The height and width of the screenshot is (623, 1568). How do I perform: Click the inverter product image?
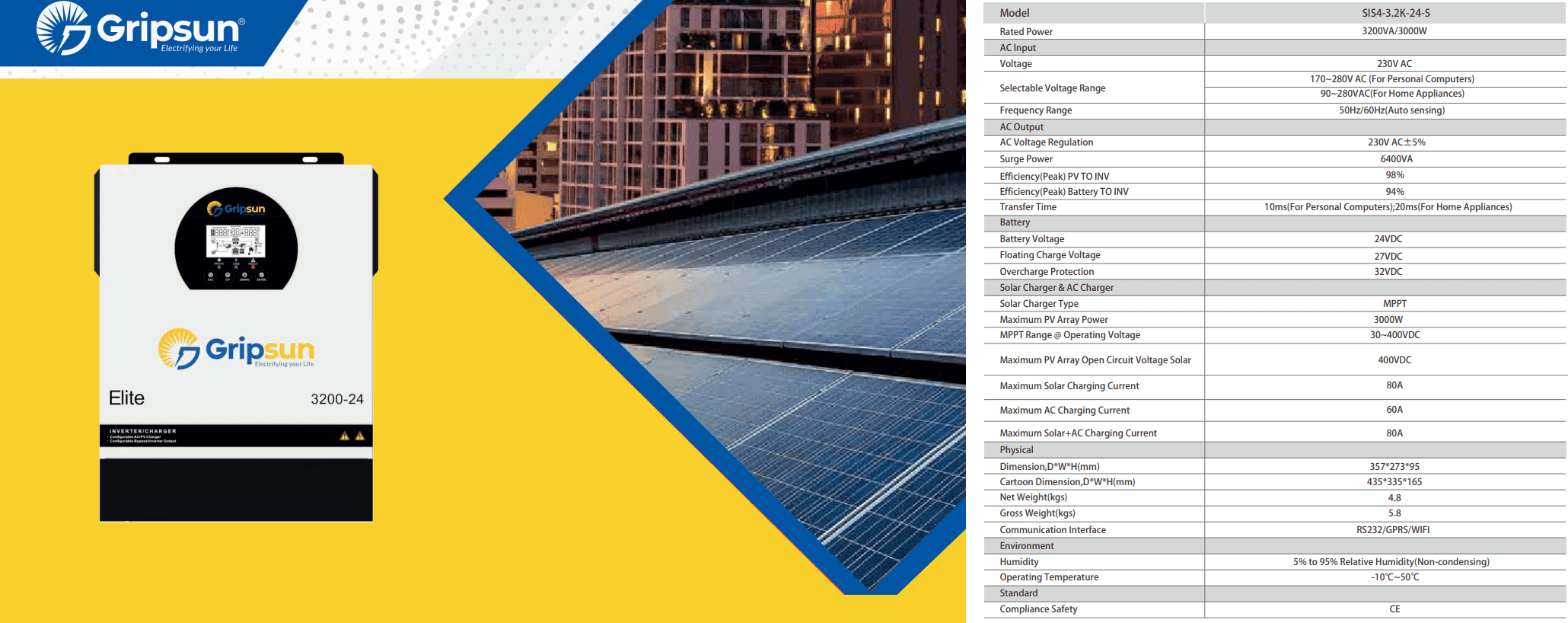click(236, 337)
